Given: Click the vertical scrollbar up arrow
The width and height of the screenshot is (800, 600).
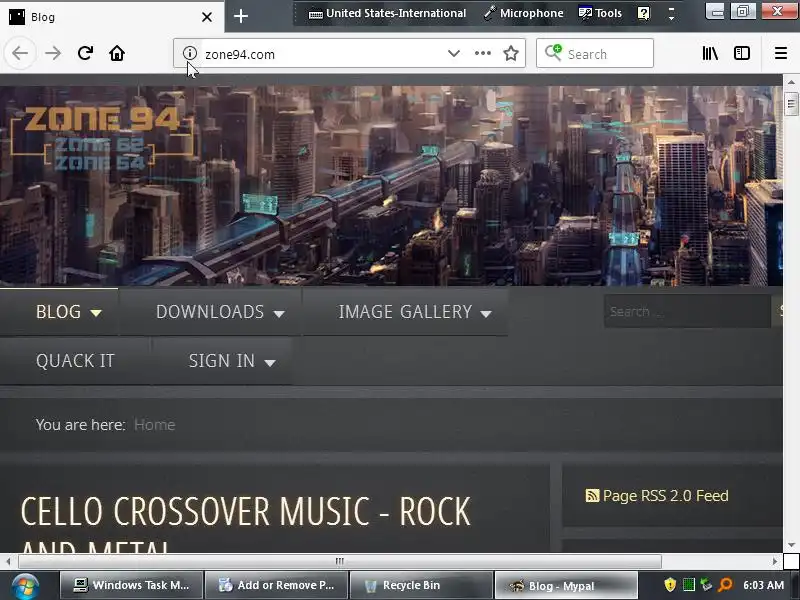Looking at the screenshot, I should [x=791, y=82].
